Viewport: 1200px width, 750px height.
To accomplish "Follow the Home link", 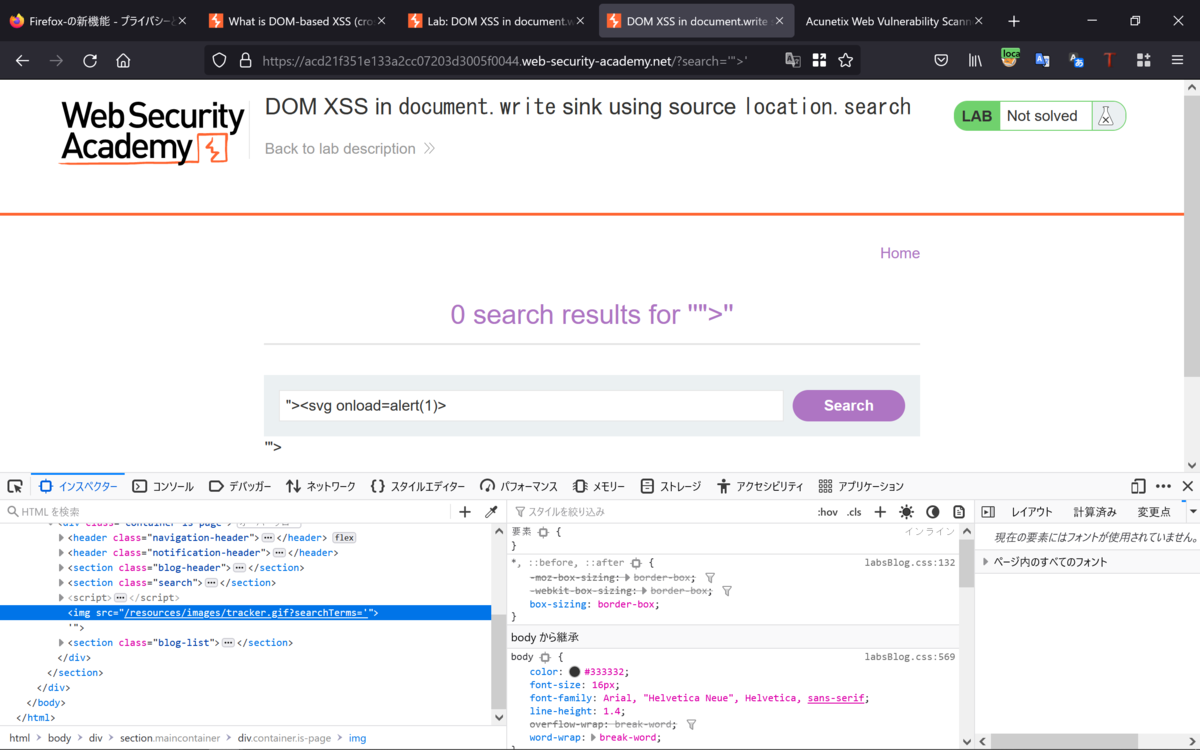I will click(x=900, y=253).
